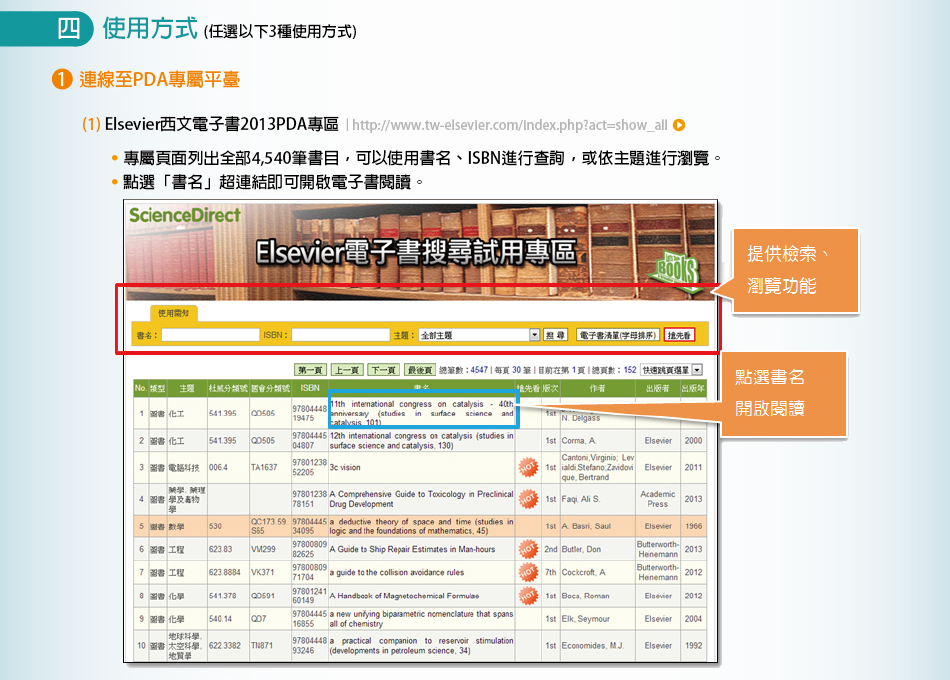
Task: Open the tw-elsevier.com URL link
Action: [510, 125]
